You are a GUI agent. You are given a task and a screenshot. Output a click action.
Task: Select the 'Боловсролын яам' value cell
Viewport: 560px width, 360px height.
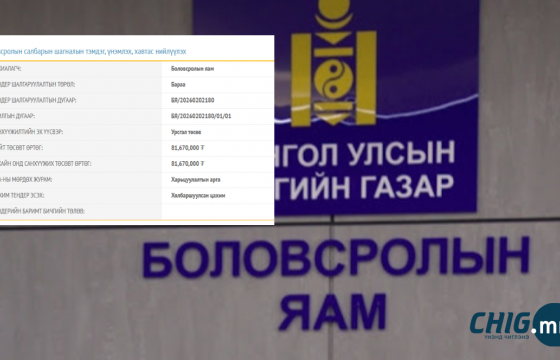pyautogui.click(x=192, y=69)
